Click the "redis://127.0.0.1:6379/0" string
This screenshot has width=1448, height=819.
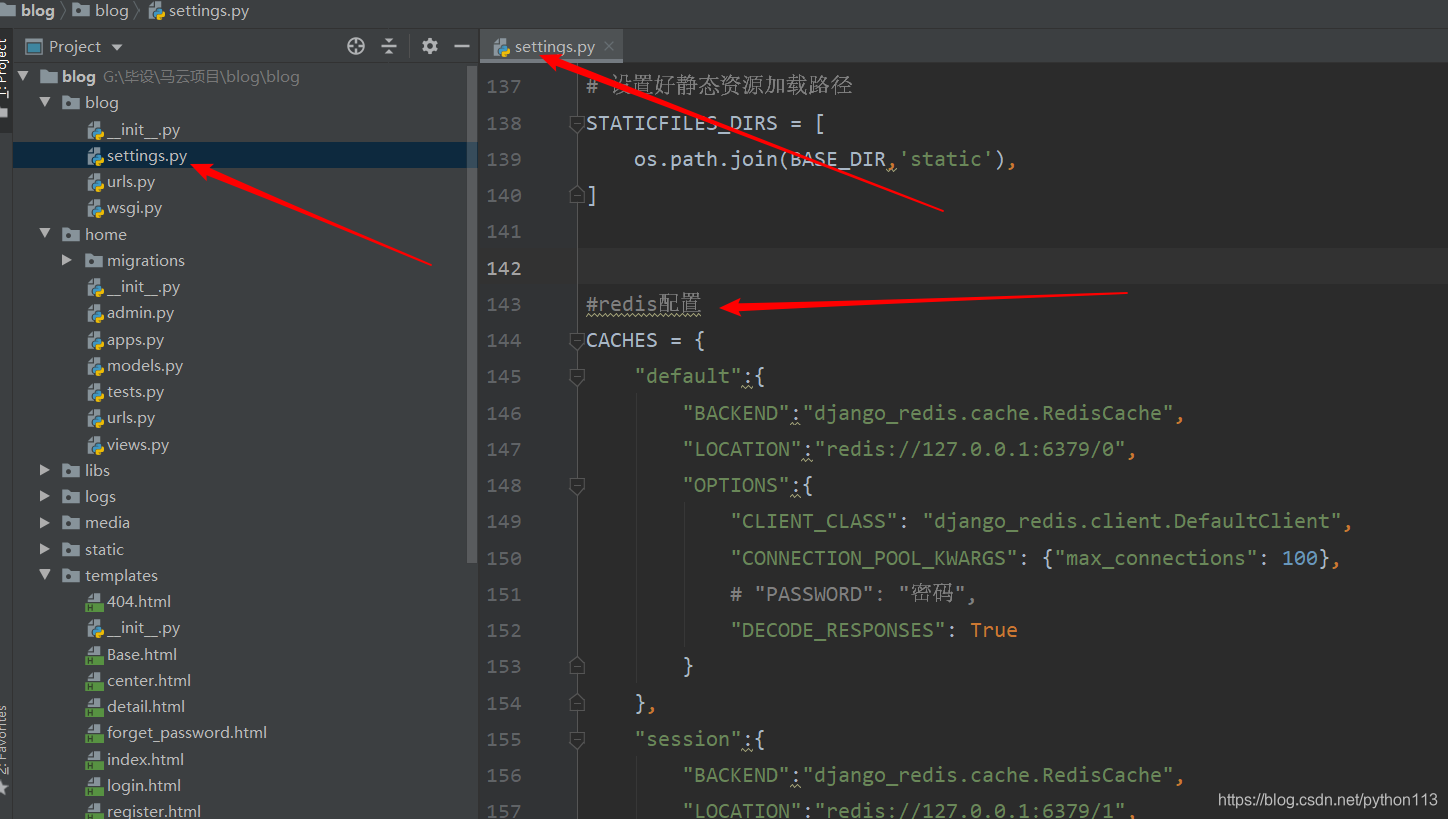pyautogui.click(x=971, y=449)
